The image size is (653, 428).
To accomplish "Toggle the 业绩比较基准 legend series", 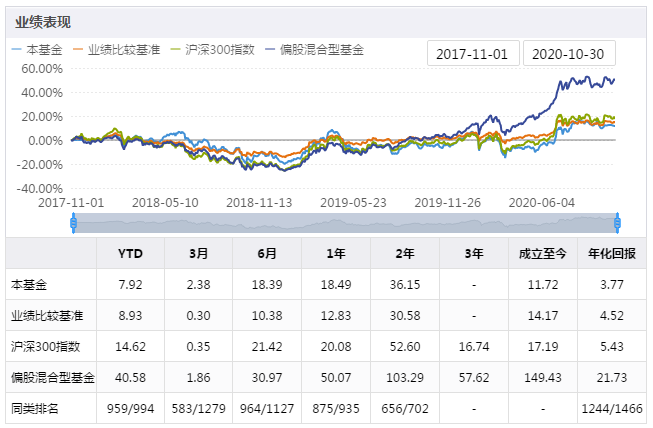I will click(117, 50).
